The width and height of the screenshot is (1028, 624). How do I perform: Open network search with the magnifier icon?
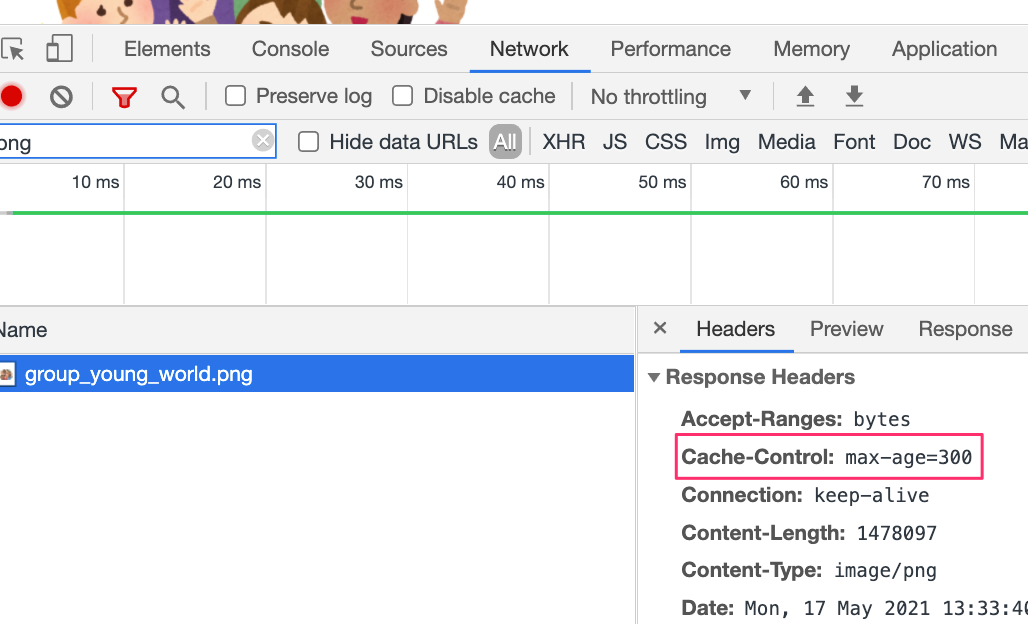[173, 97]
